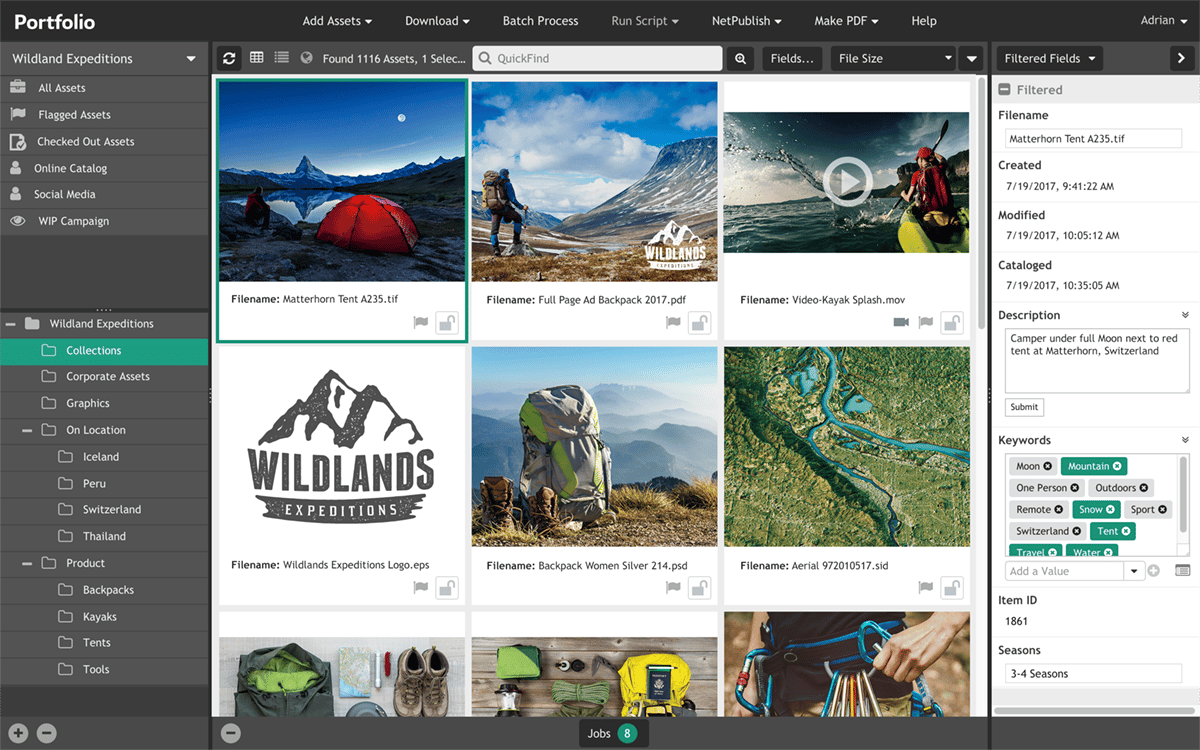
Task: Open the File Size sort dropdown
Action: 894,59
